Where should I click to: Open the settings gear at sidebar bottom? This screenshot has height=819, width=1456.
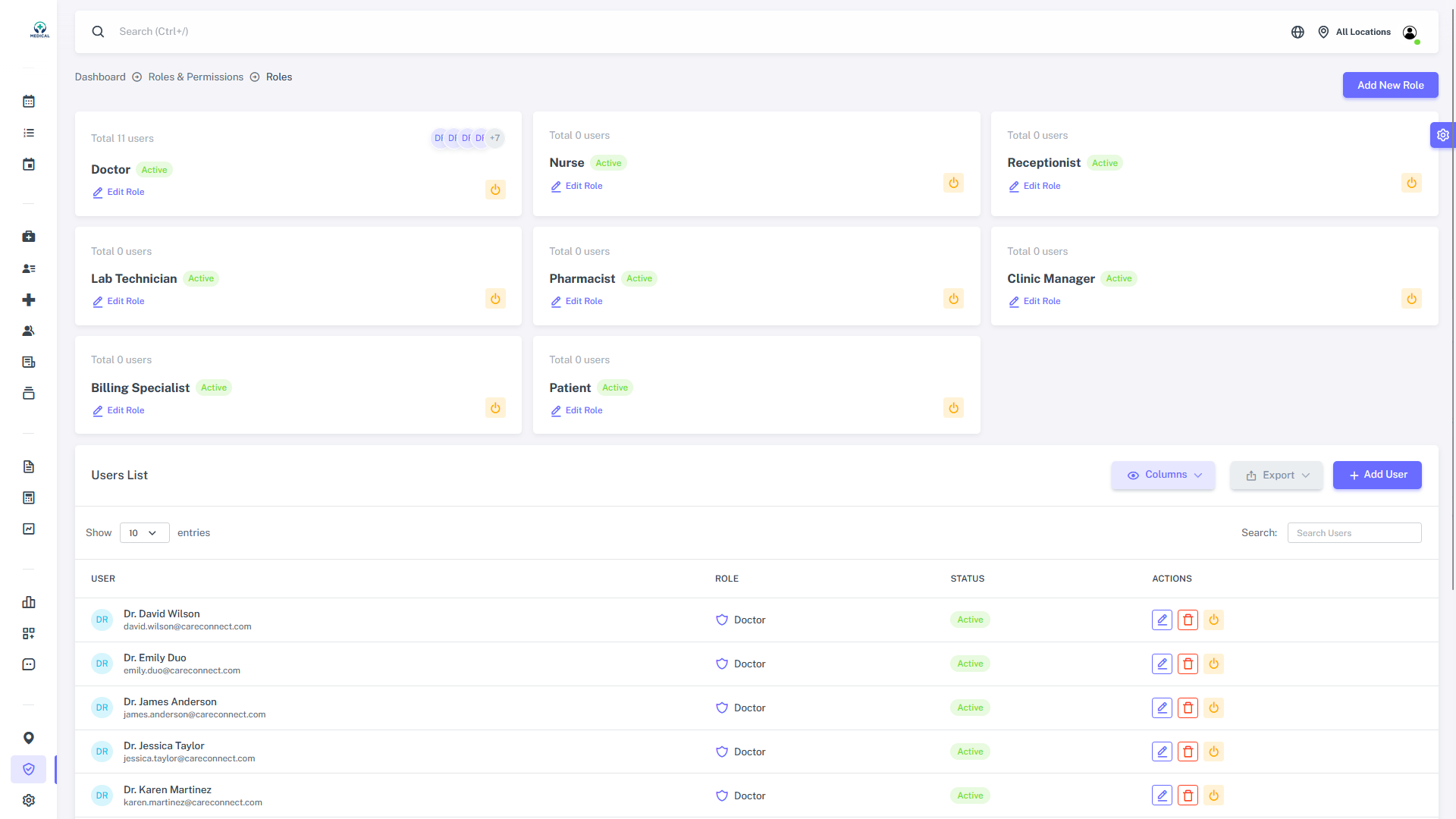29,800
